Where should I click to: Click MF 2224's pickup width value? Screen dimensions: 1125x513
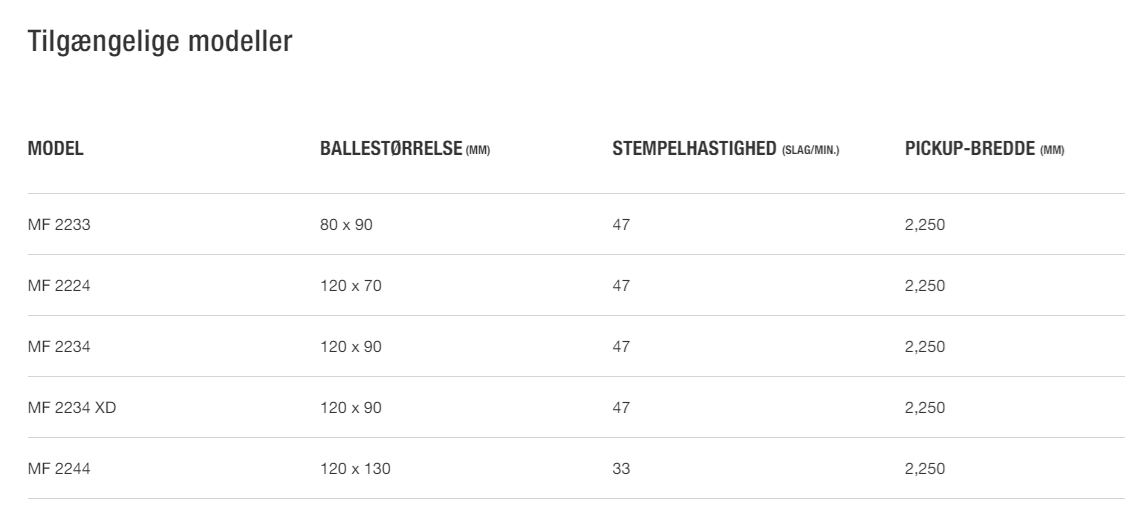(925, 286)
